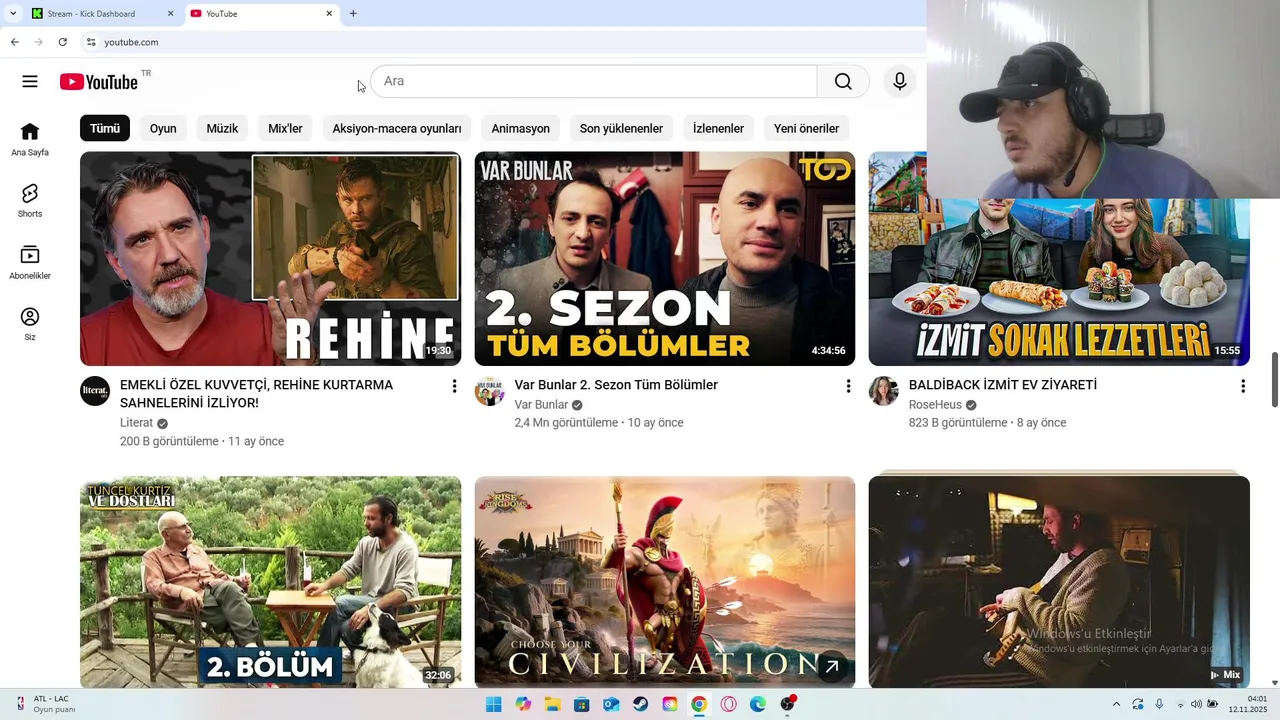Screen dimensions: 1280x720
Task: Click the Ara search input field
Action: [x=594, y=81]
